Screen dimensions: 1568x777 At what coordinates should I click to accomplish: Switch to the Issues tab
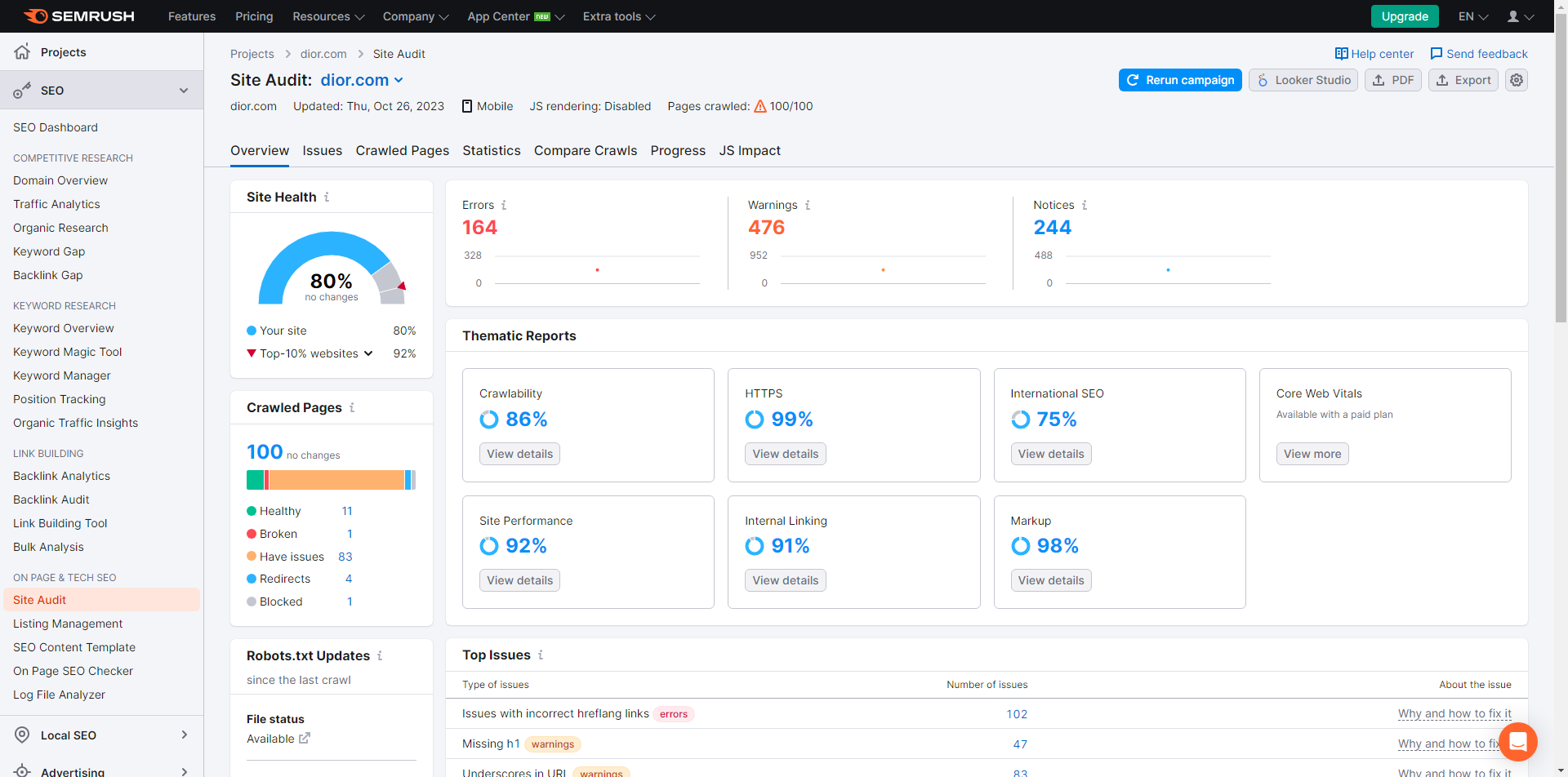(323, 150)
